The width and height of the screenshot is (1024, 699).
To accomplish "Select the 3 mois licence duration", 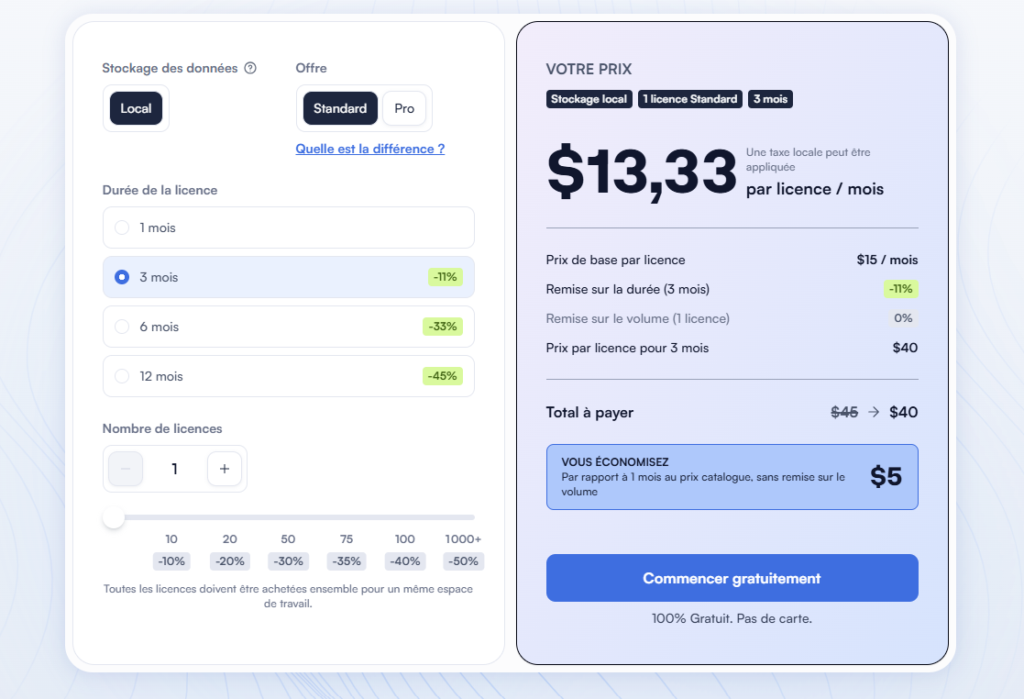I will point(289,277).
